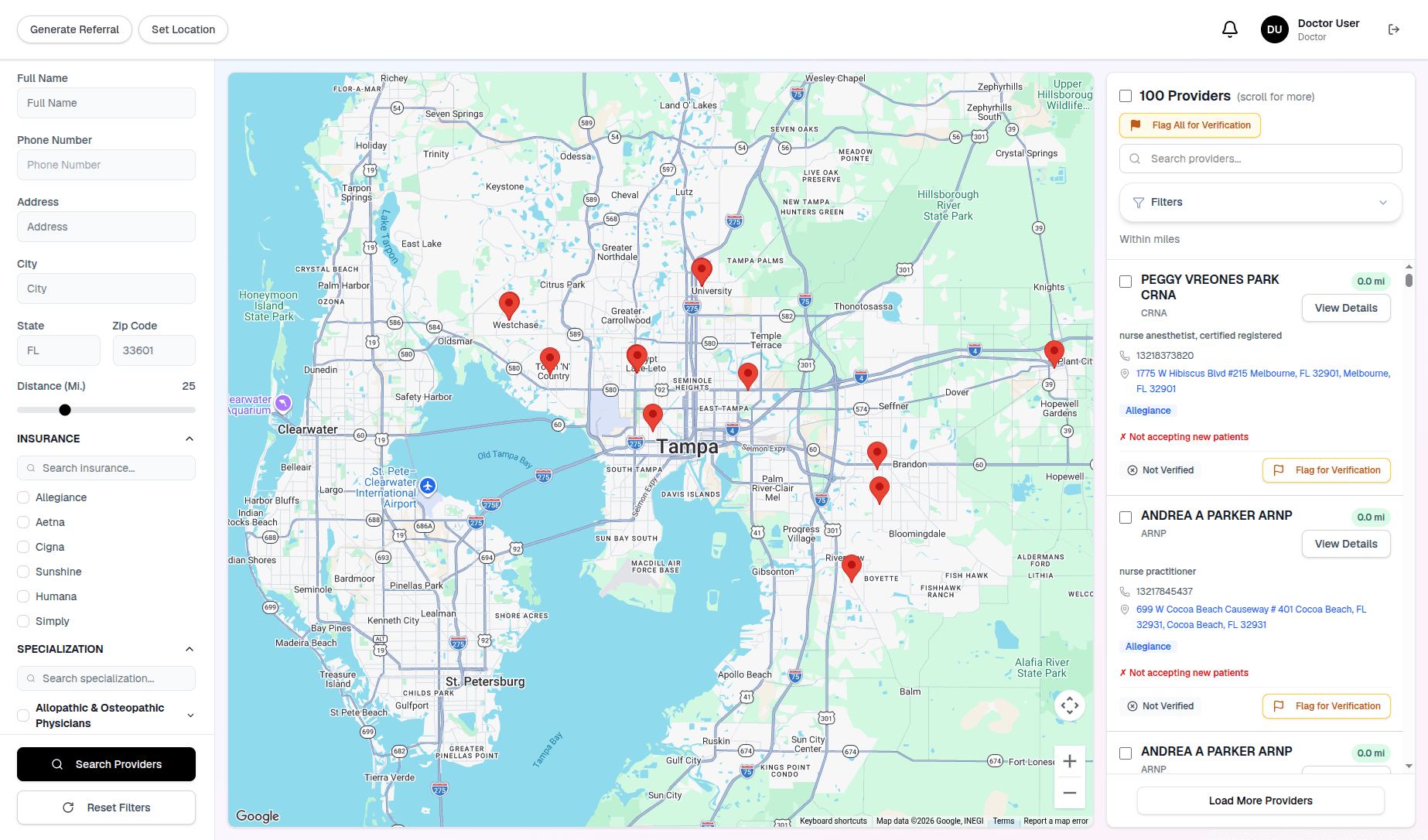The width and height of the screenshot is (1428, 840).
Task: Click the DU user avatar
Action: click(x=1274, y=29)
